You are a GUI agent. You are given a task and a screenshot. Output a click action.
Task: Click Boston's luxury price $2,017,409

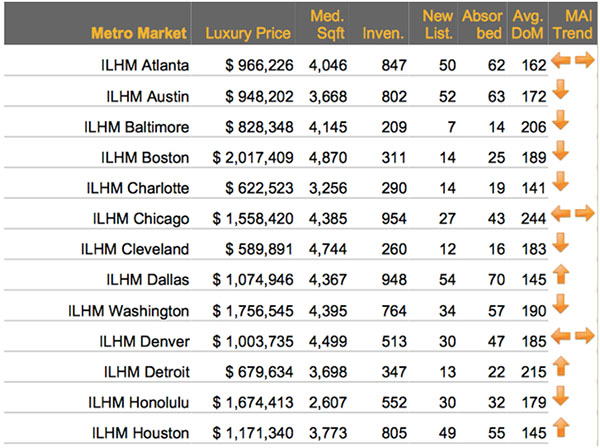click(252, 157)
